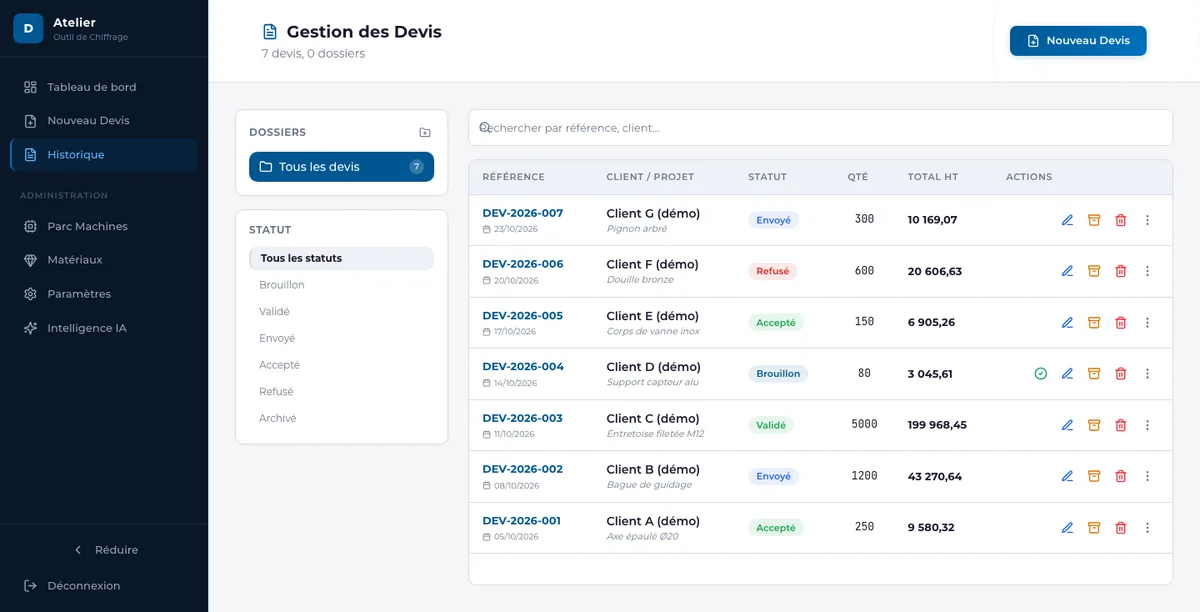Click the Refusé status badge
1200x612 pixels.
[x=773, y=271]
